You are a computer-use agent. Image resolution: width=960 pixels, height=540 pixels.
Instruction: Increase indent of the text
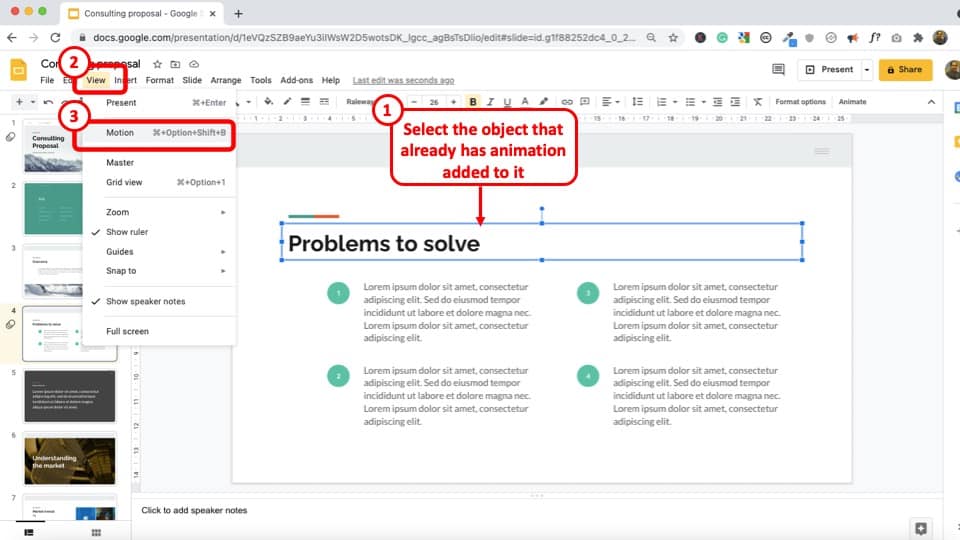[735, 102]
